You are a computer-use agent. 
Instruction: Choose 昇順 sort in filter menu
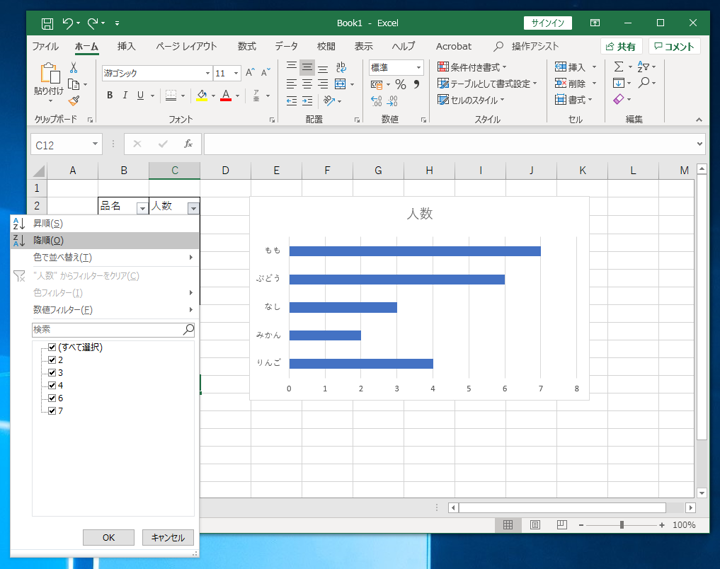click(105, 224)
